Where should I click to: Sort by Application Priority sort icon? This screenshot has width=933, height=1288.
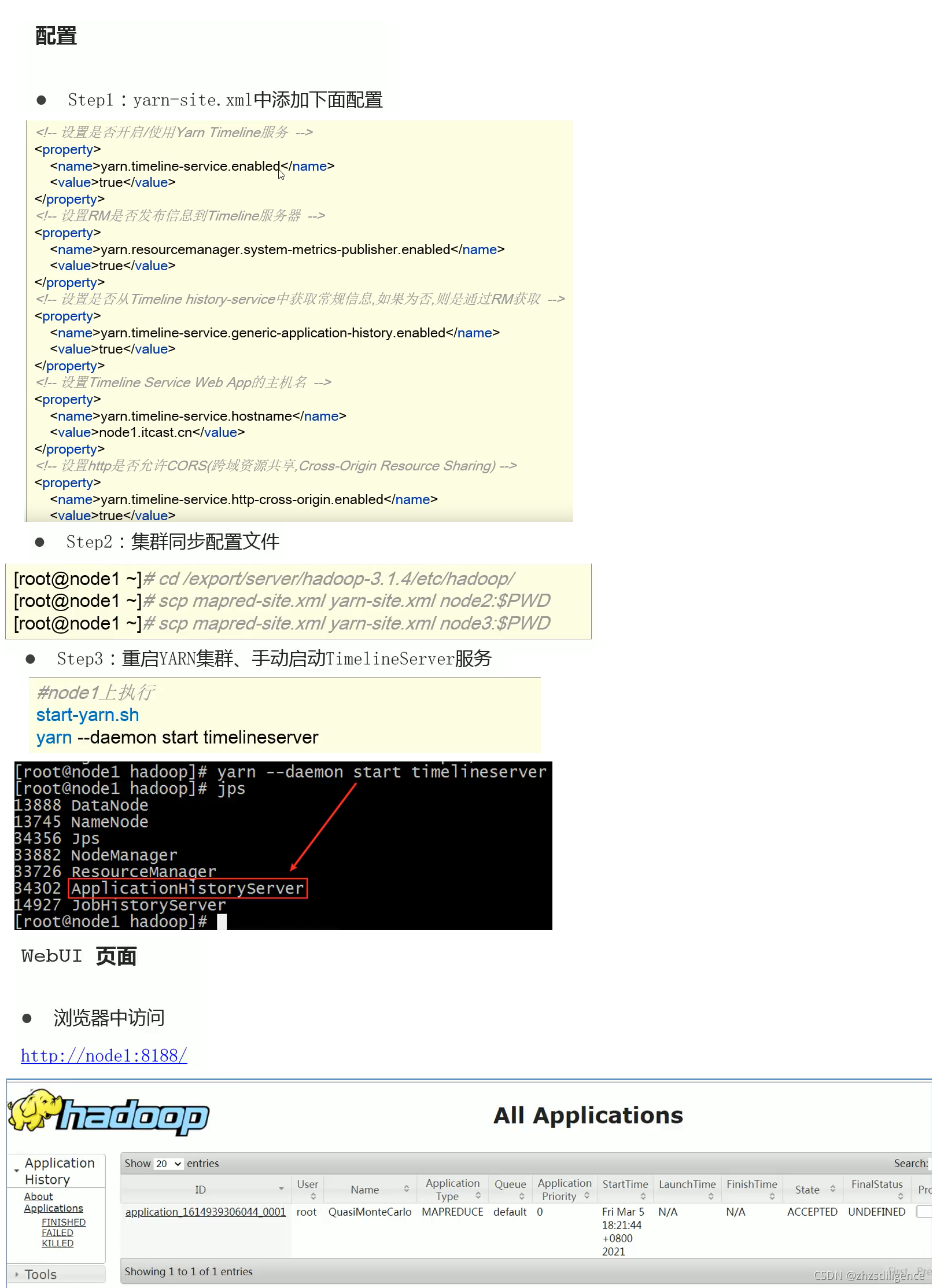tap(587, 1195)
